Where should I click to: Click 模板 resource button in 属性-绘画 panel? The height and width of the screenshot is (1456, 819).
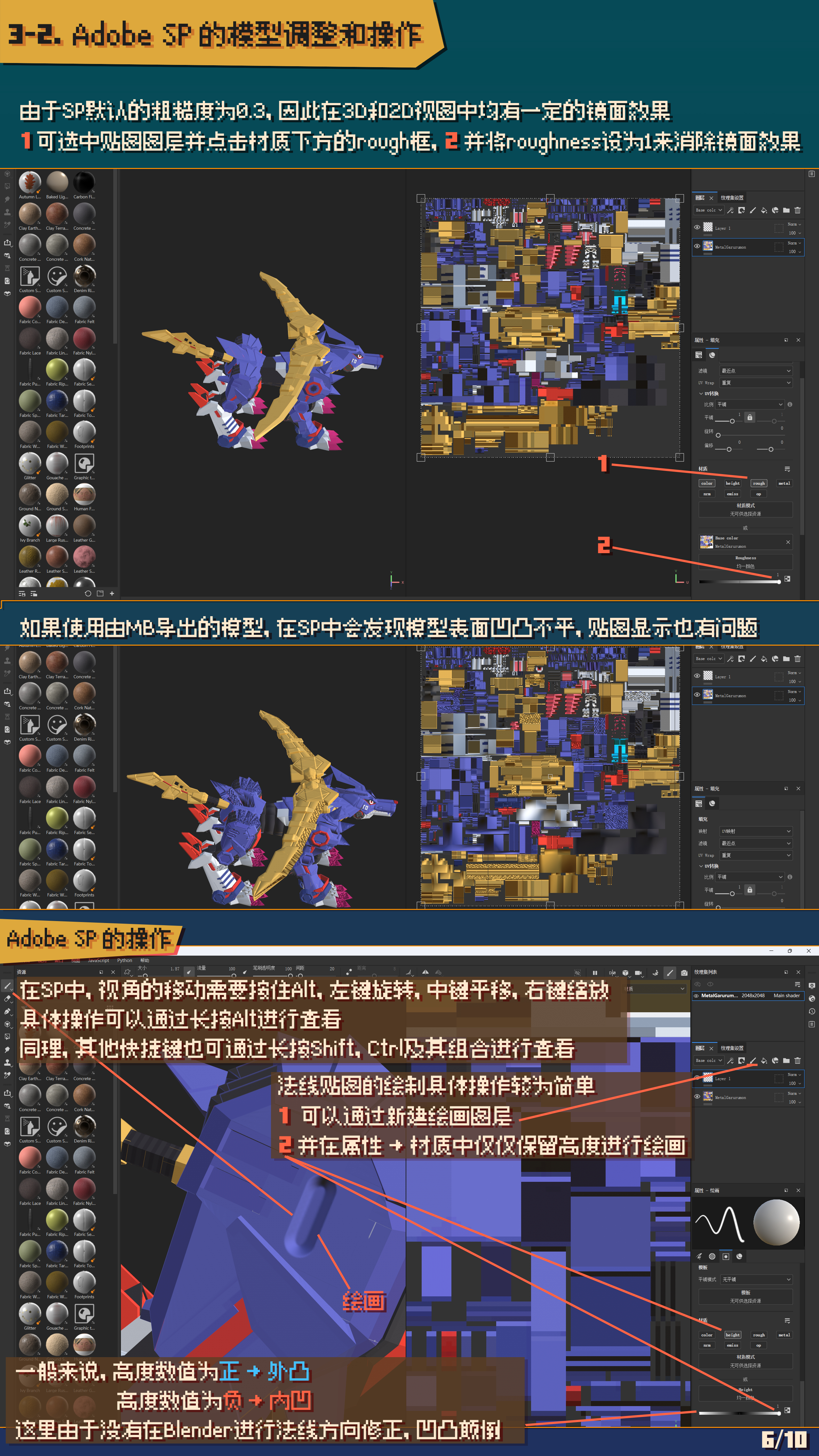pyautogui.click(x=745, y=1297)
